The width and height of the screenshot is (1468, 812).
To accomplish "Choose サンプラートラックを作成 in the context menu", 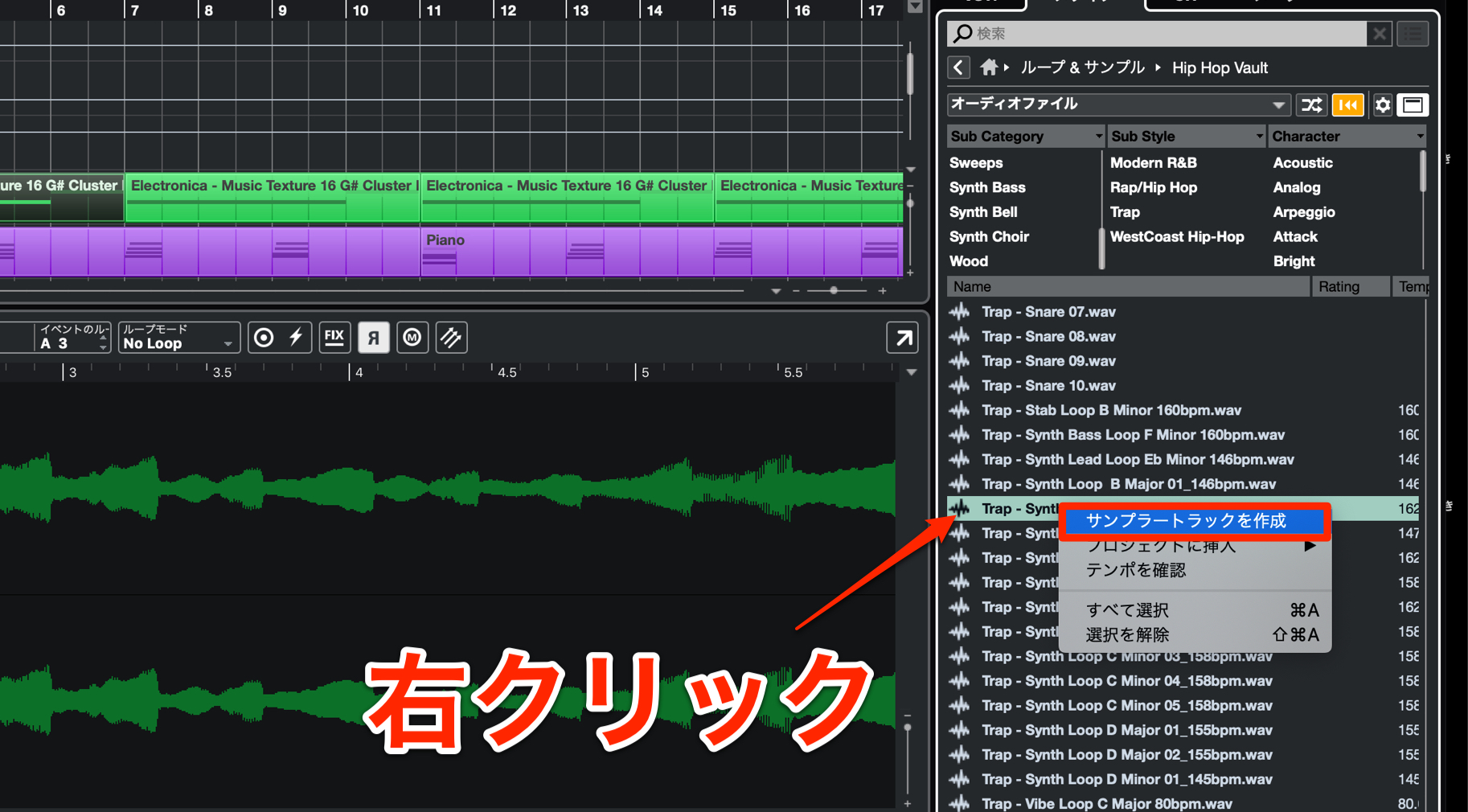I will [x=1194, y=521].
